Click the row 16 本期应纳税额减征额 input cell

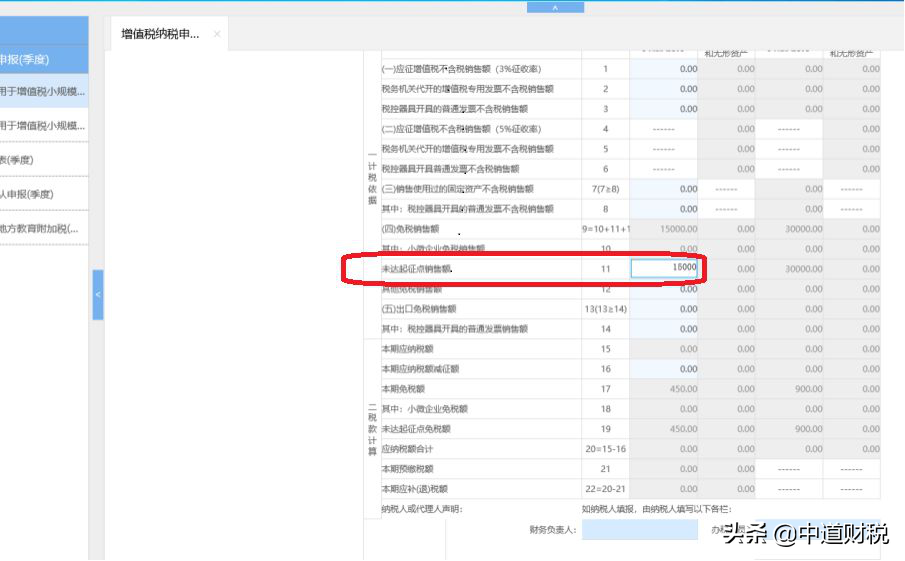coord(664,369)
